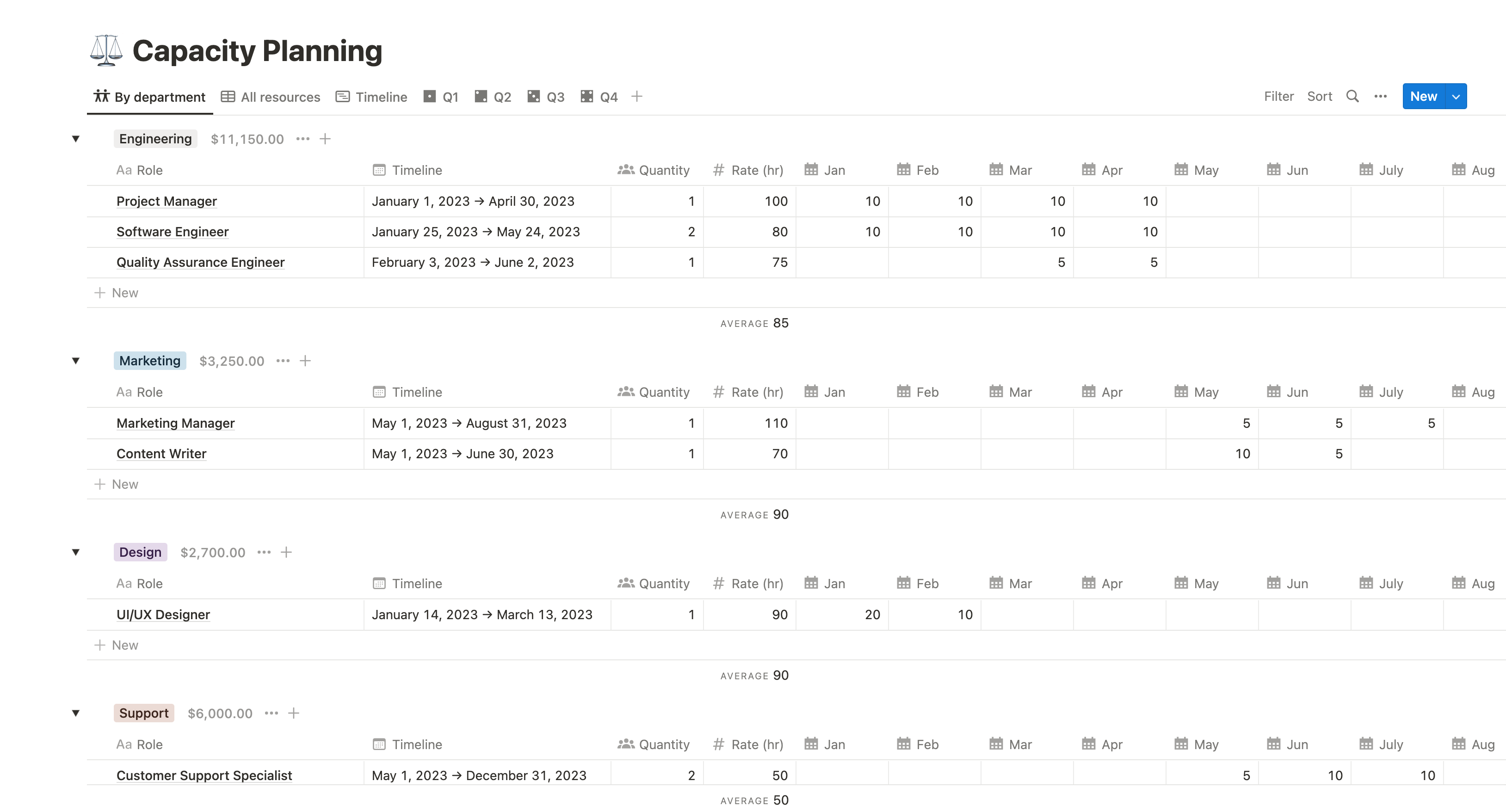Open the Sort menu

(1320, 96)
